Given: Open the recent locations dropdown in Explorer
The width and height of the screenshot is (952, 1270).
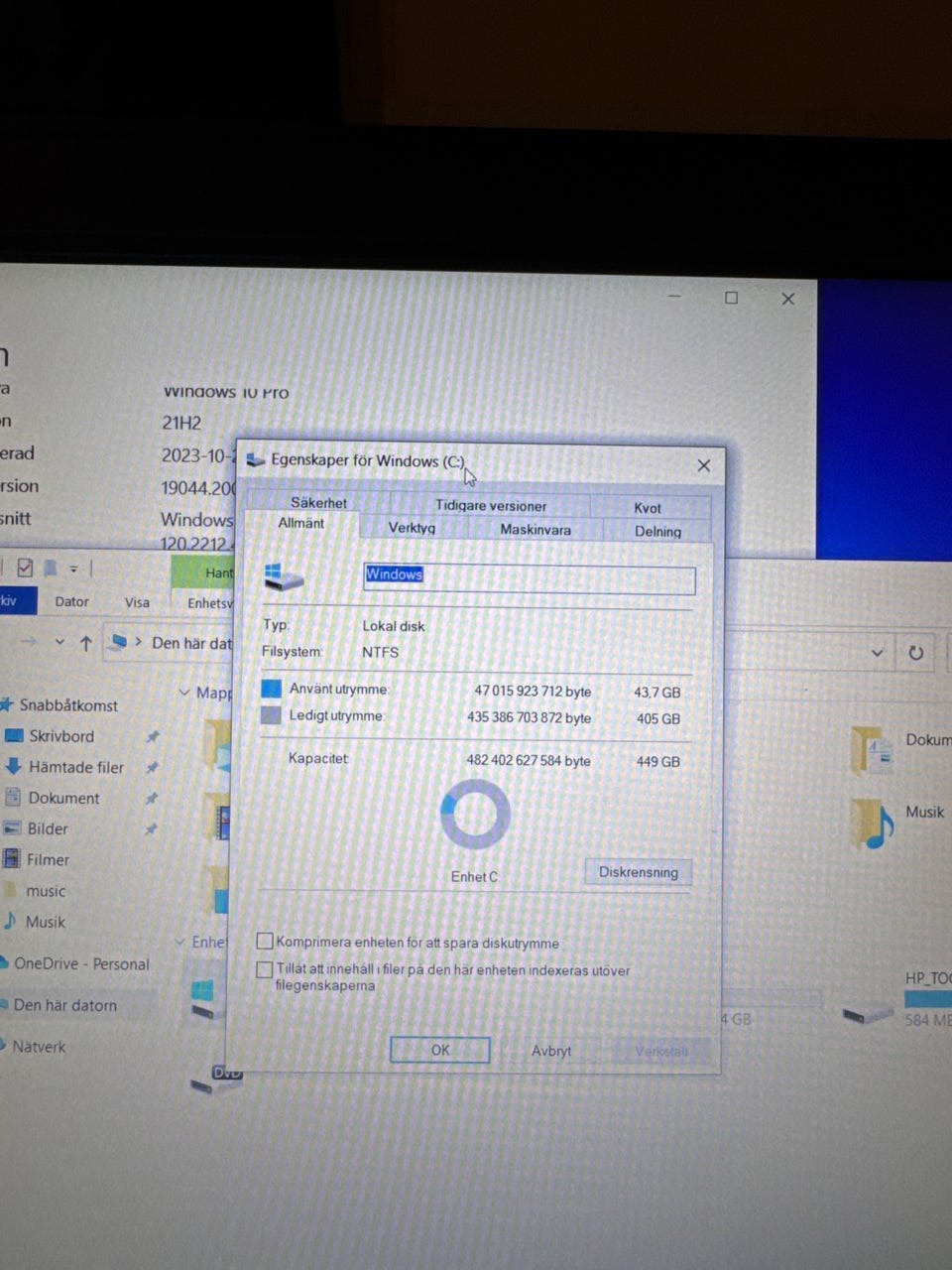Looking at the screenshot, I should 59,642.
